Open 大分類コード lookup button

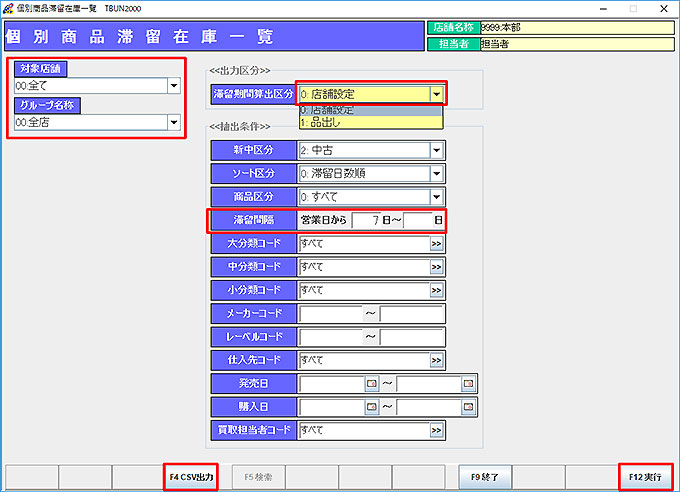click(436, 244)
